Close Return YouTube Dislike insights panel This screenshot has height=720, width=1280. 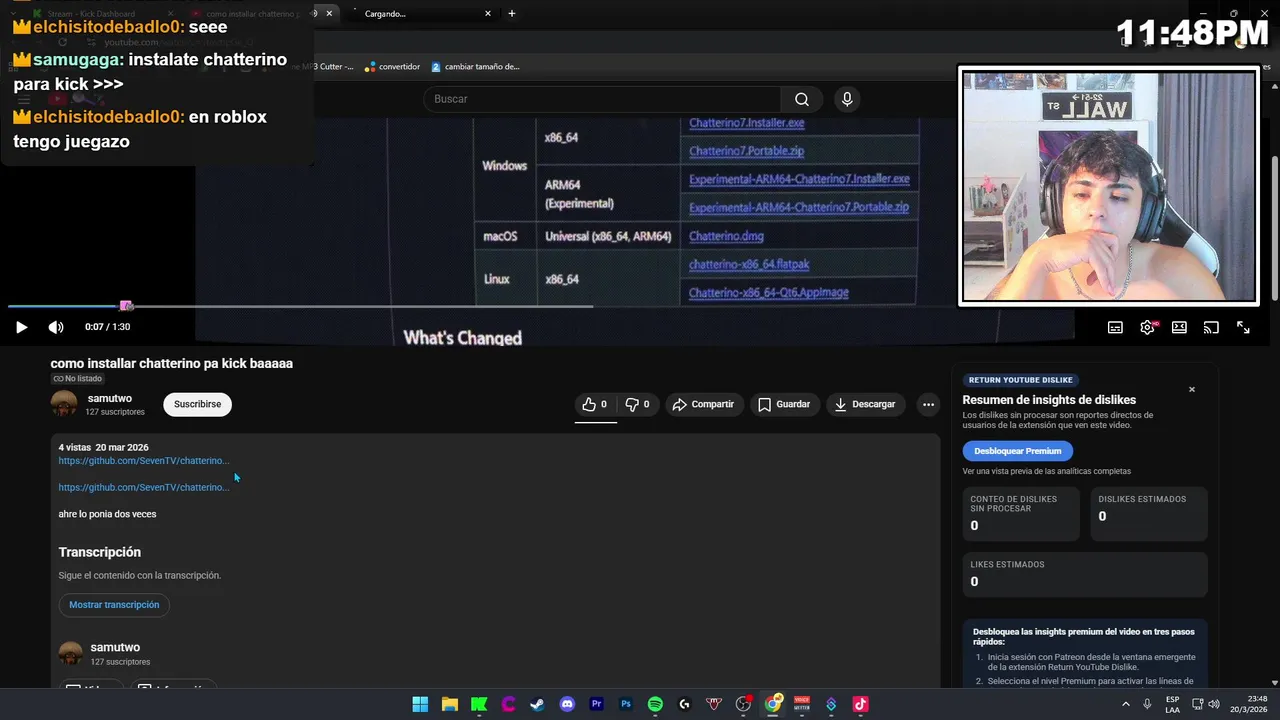1191,389
